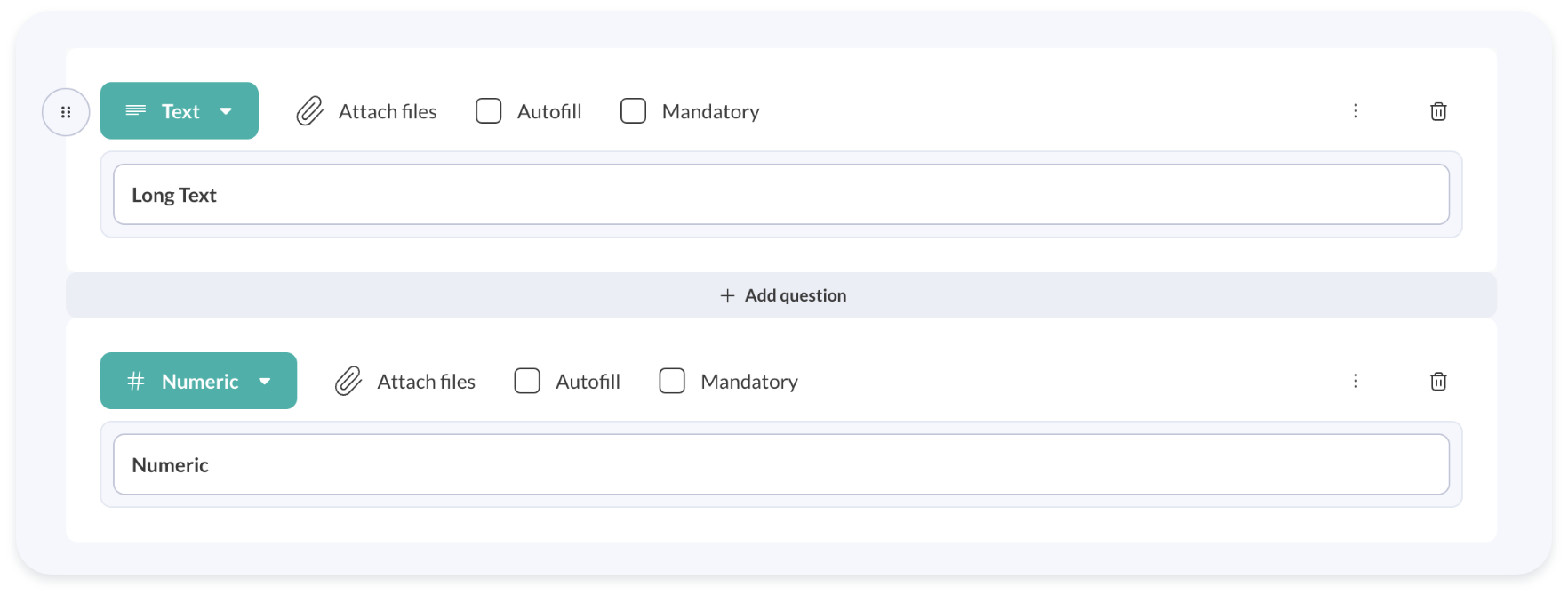Click the plus icon on Add question
This screenshot has width=1568, height=596.
tap(727, 295)
